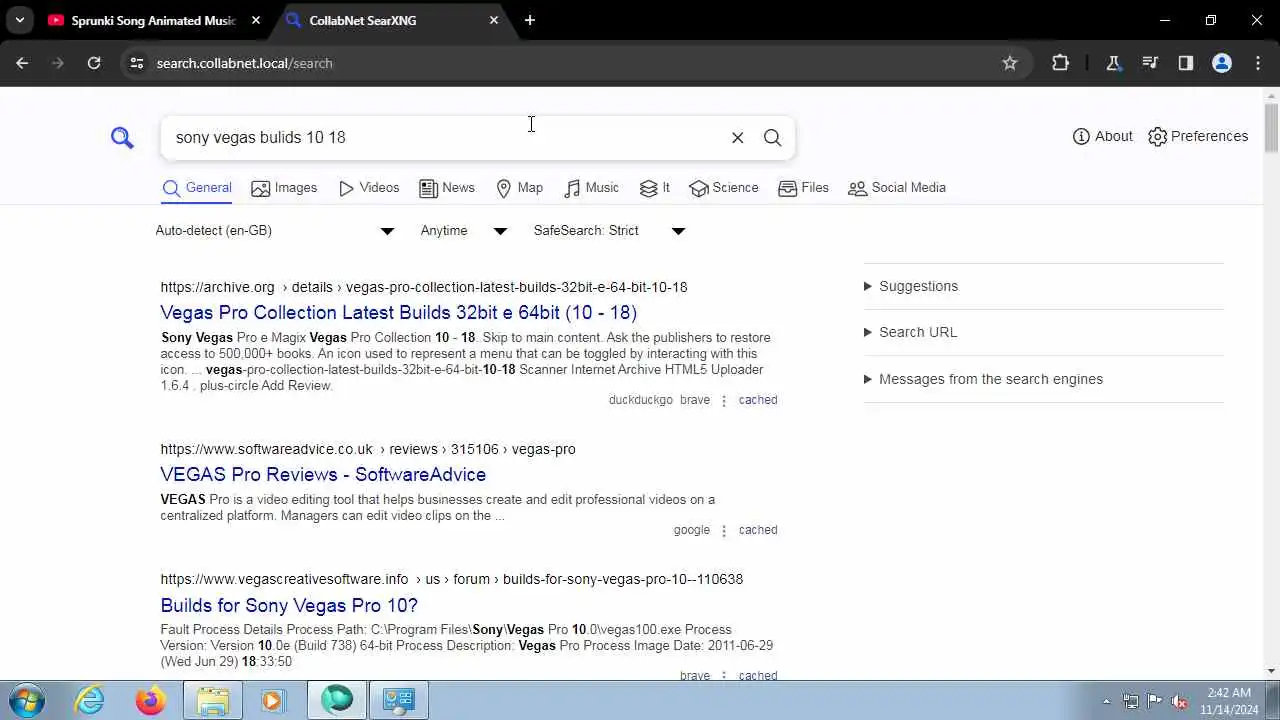
Task: Switch to the Music tab
Action: pos(591,188)
